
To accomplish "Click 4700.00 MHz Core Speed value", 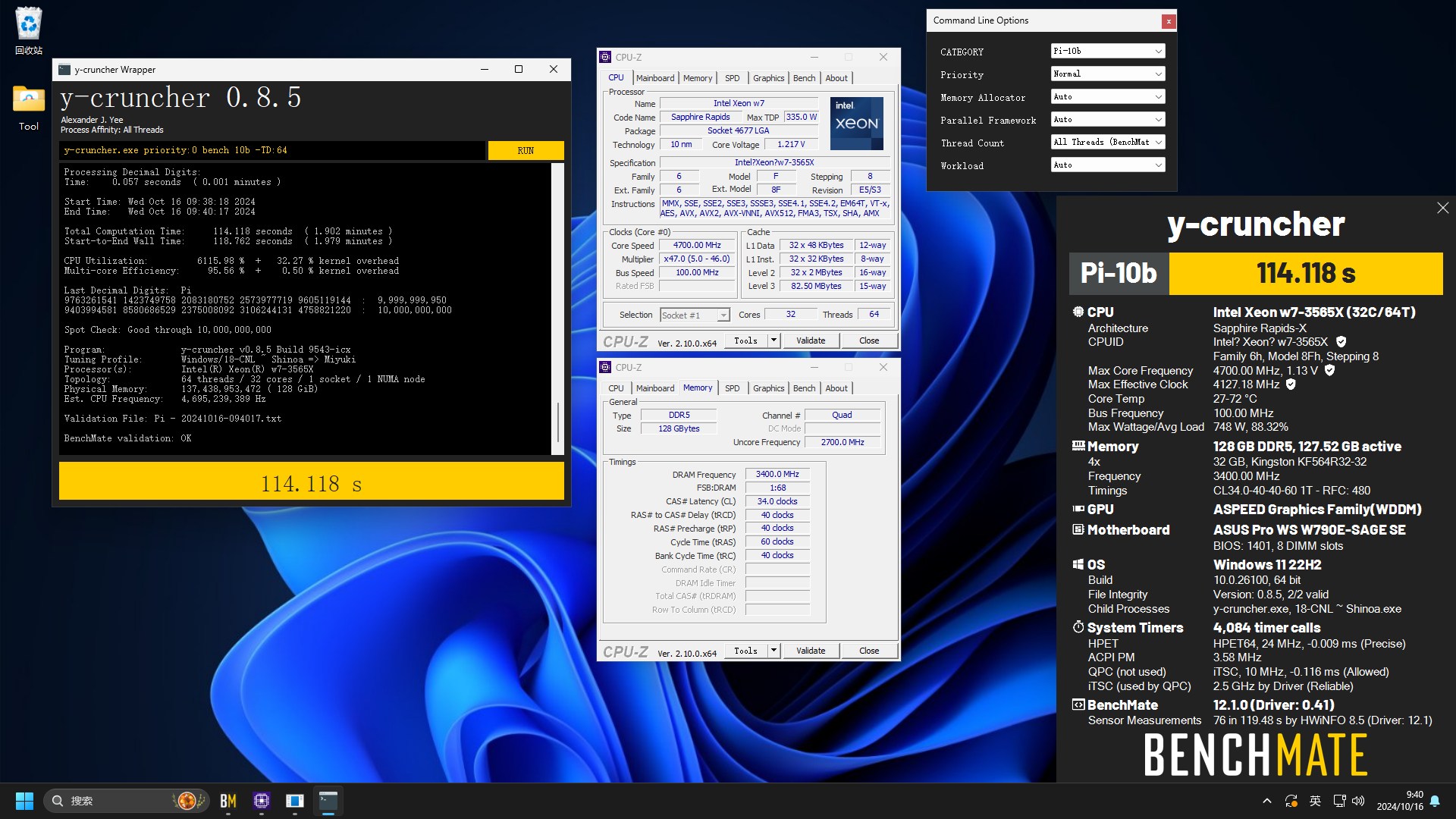I will point(697,245).
